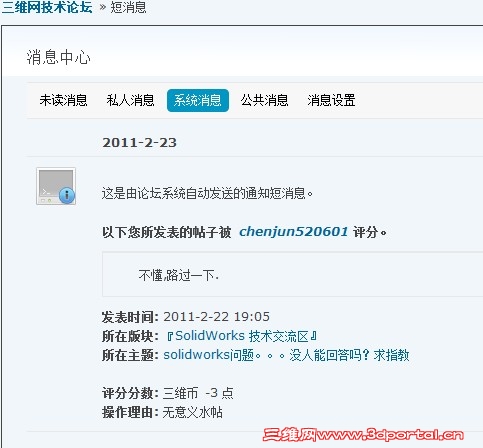This screenshot has width=483, height=448.
Task: Click the automatic notification message sentence
Action: pos(207,193)
